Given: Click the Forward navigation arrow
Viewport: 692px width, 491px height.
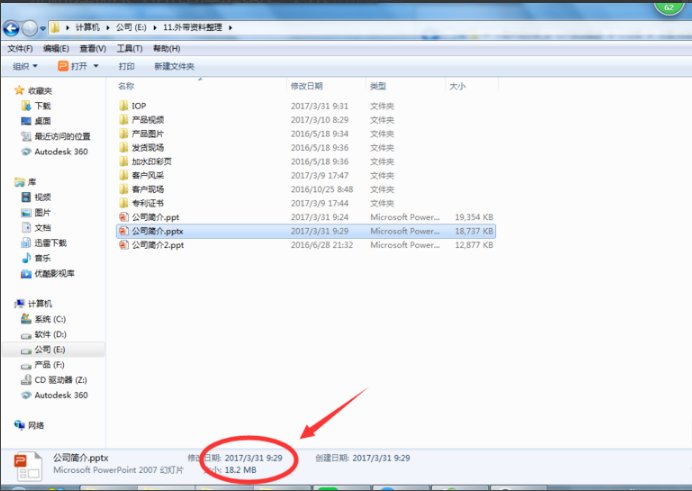Looking at the screenshot, I should point(30,29).
